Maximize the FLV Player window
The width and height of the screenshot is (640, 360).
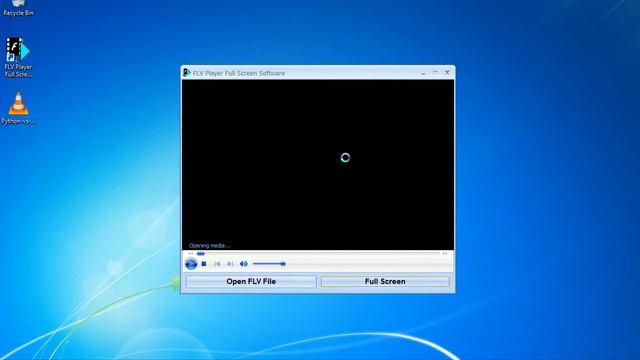click(435, 72)
